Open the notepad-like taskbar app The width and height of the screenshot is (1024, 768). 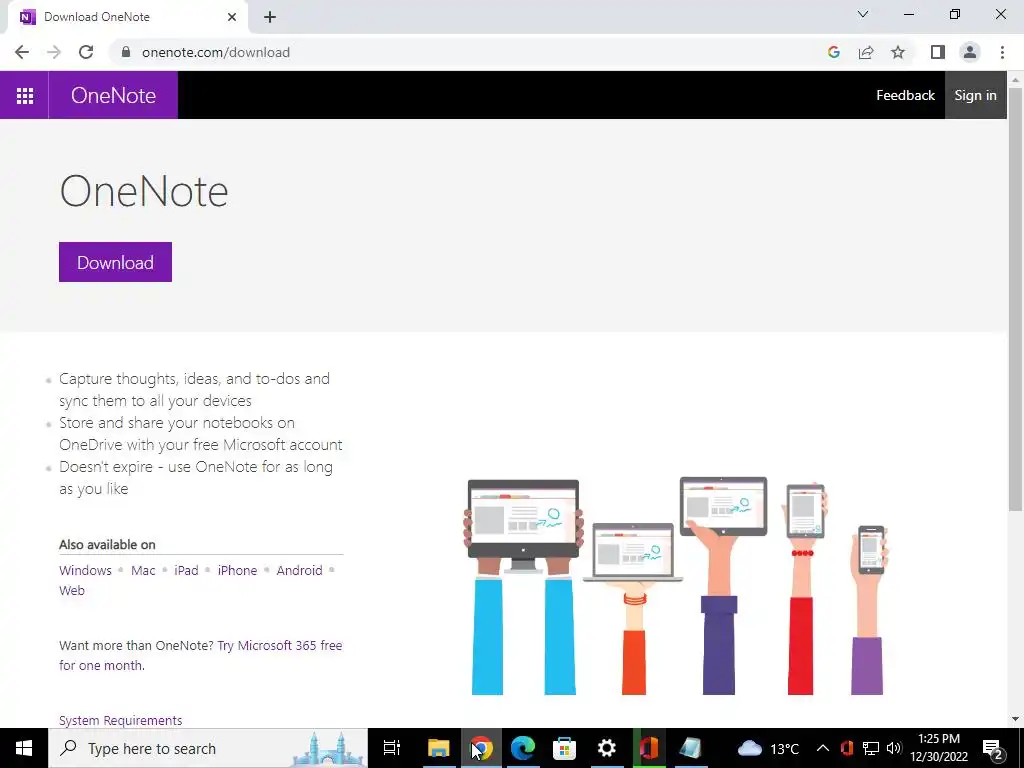pyautogui.click(x=690, y=748)
